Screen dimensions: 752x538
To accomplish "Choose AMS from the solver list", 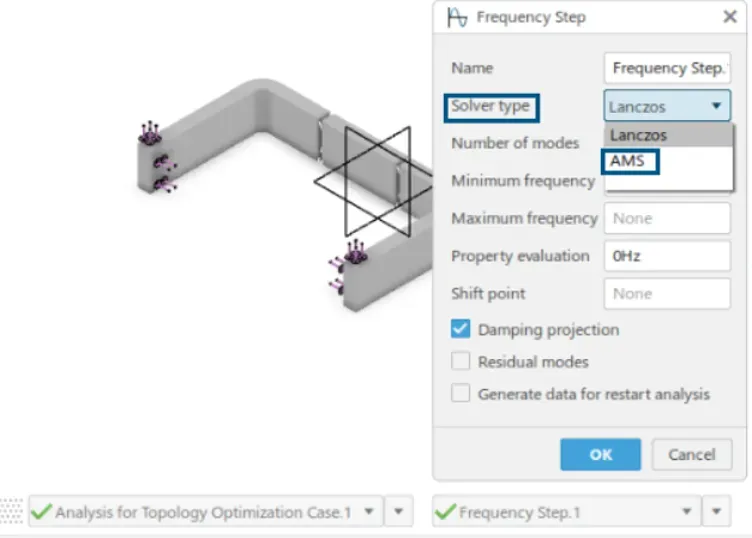I will point(628,160).
